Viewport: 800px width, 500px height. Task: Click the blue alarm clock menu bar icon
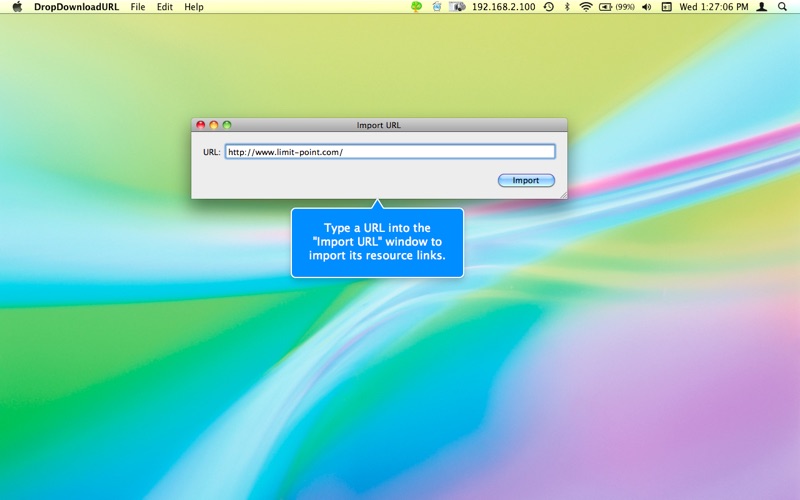[437, 7]
